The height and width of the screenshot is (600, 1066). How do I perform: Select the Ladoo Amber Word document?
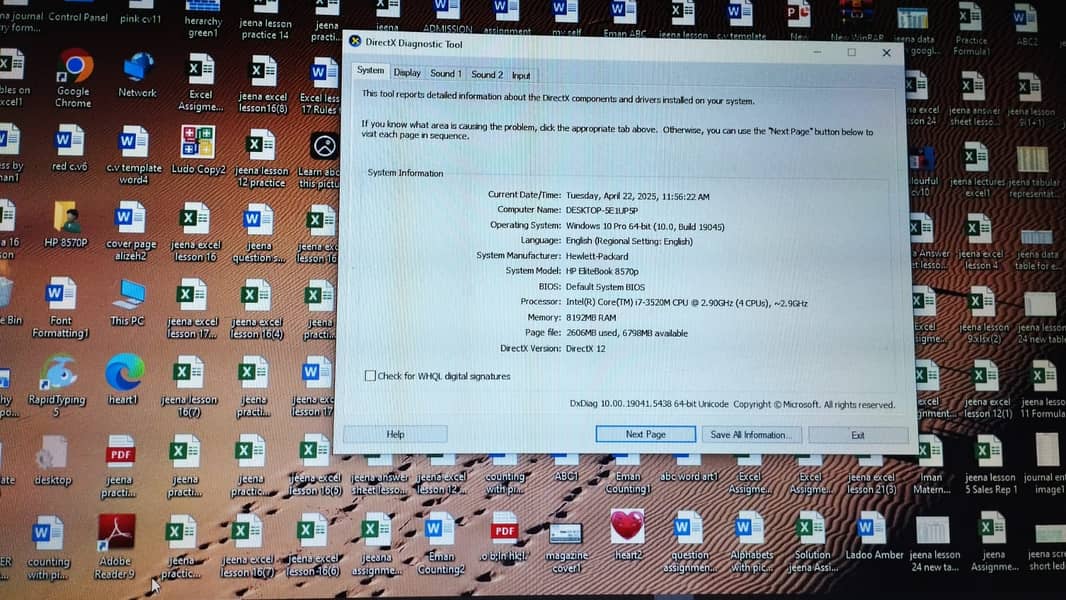point(874,536)
